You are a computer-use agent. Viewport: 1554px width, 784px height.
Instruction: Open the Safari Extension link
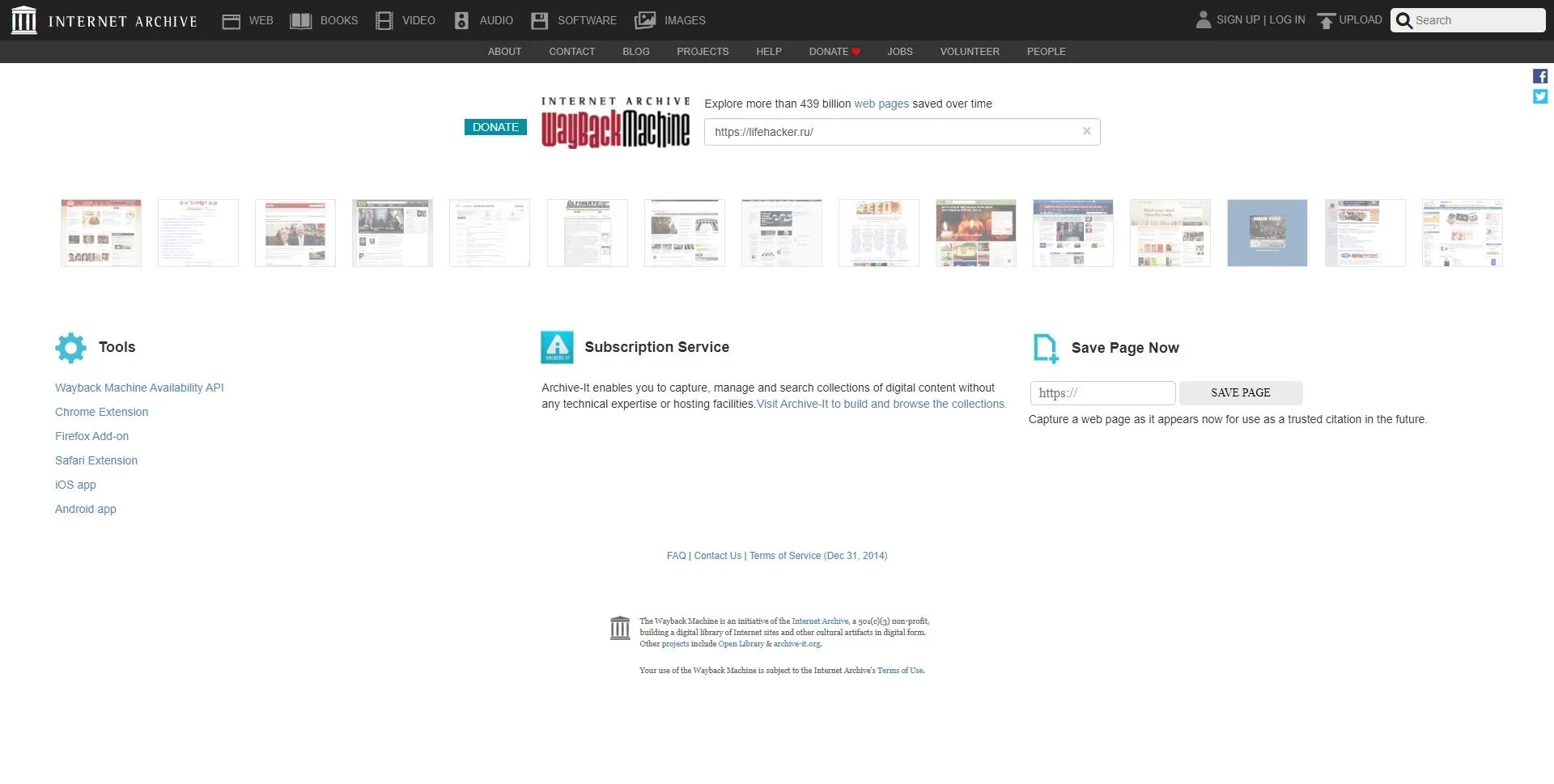96,461
